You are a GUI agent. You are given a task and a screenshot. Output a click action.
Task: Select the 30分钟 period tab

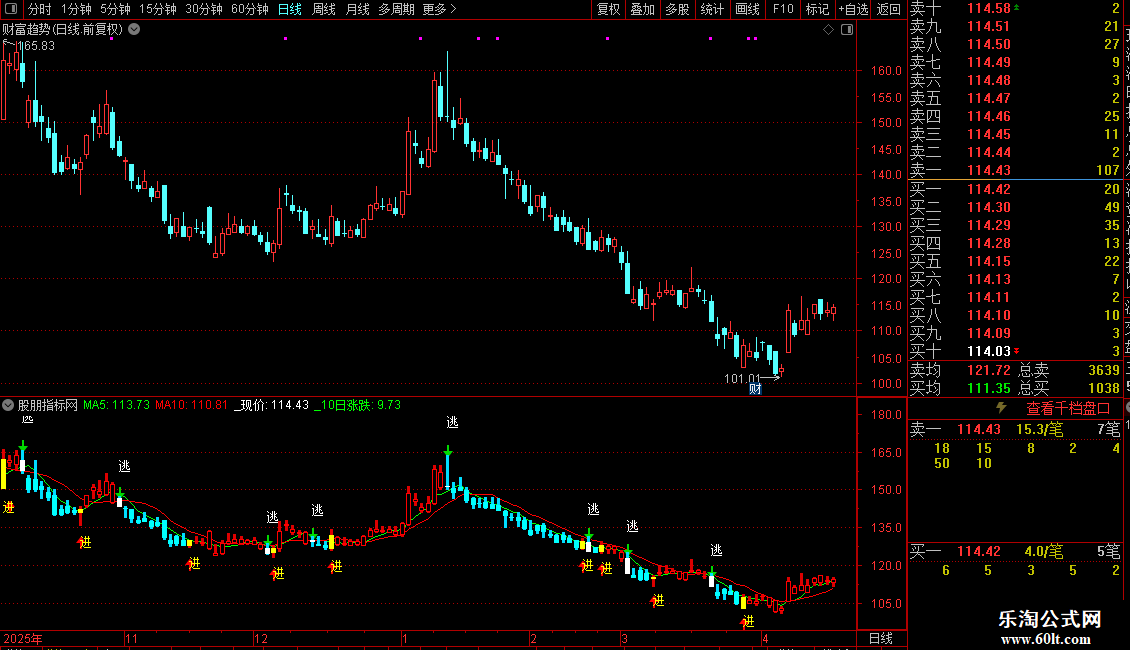click(x=204, y=9)
